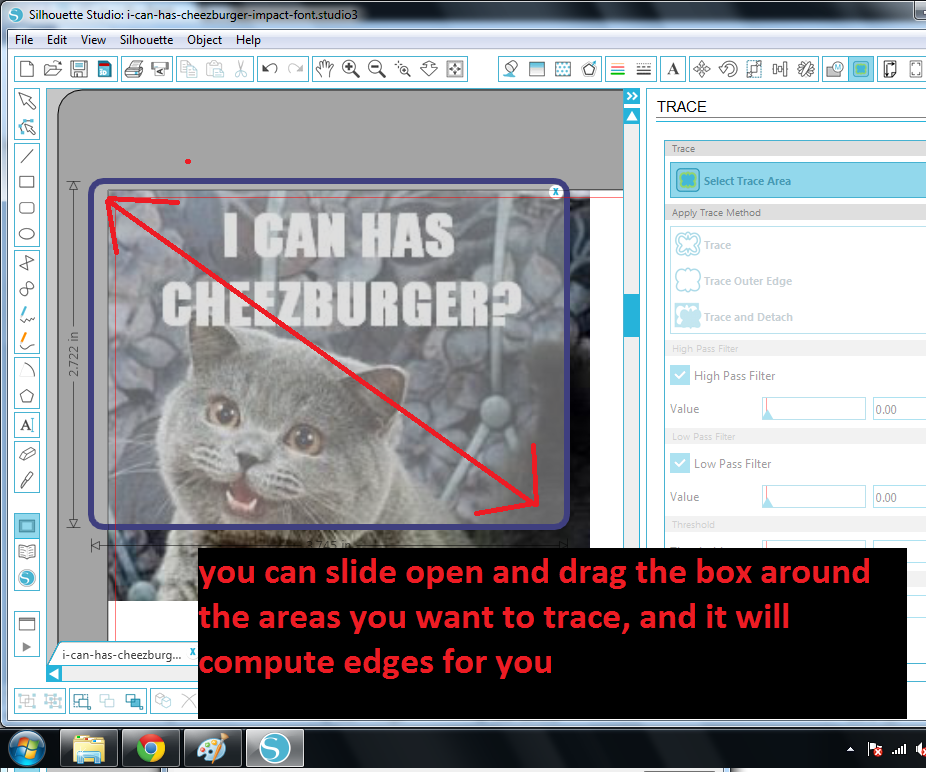Open the Print dialog icon
926x772 pixels.
coord(135,69)
